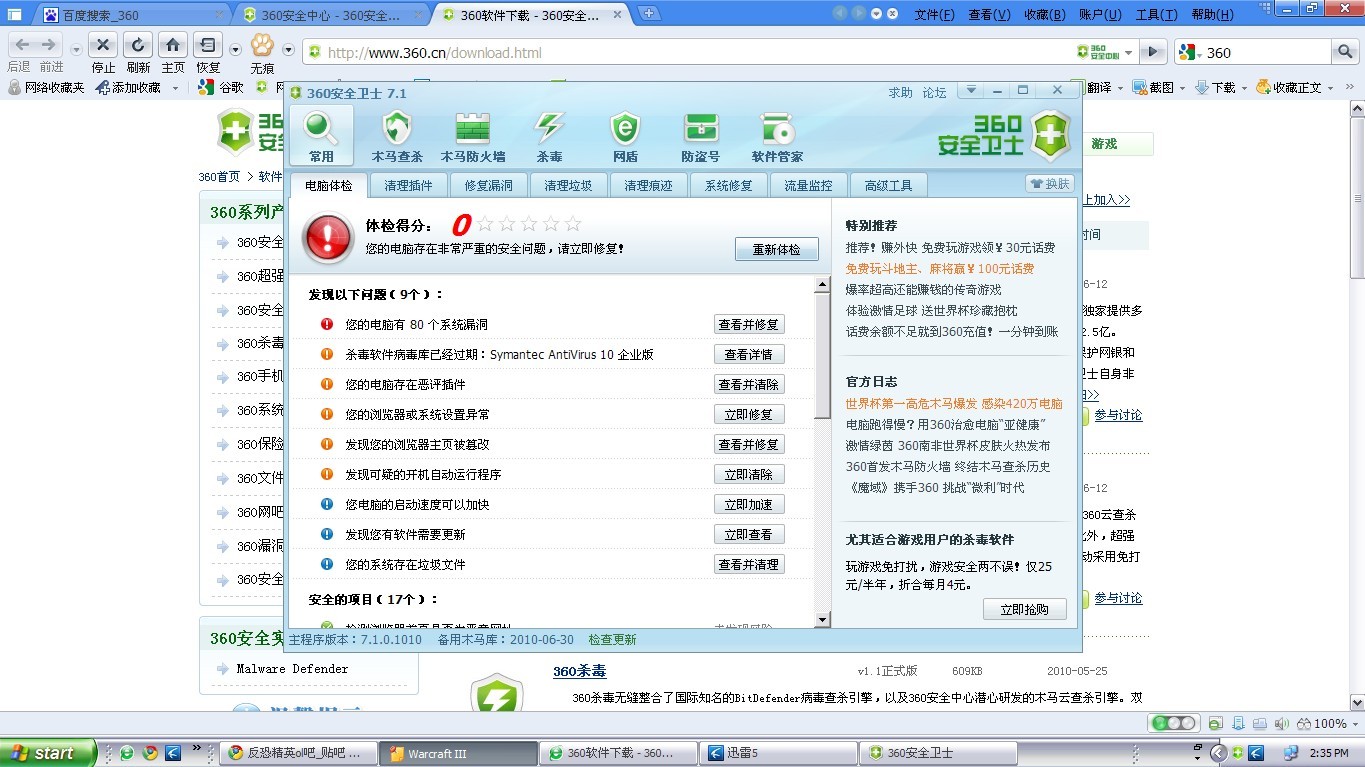Viewport: 1365px width, 767px height.
Task: Click the 立即抢购 button
Action: pos(1025,609)
